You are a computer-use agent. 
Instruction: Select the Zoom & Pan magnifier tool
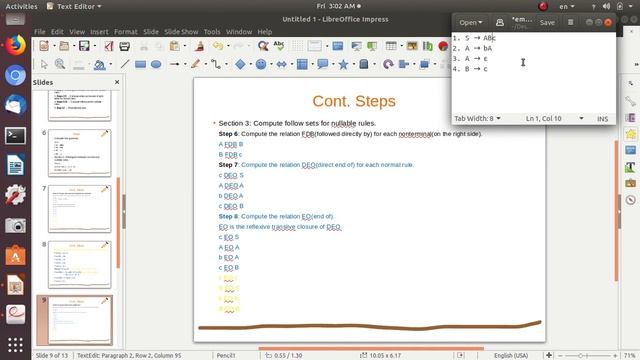click(60, 64)
